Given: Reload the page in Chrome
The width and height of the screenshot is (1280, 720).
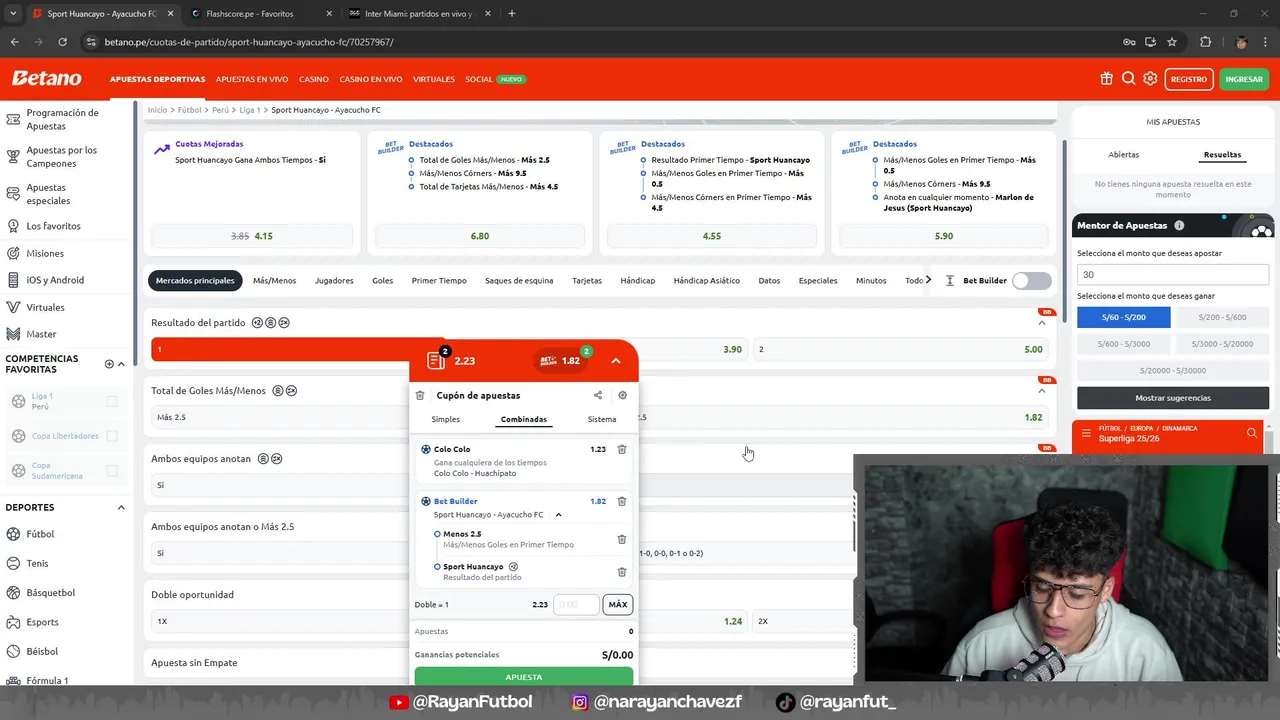Looking at the screenshot, I should click(x=62, y=42).
